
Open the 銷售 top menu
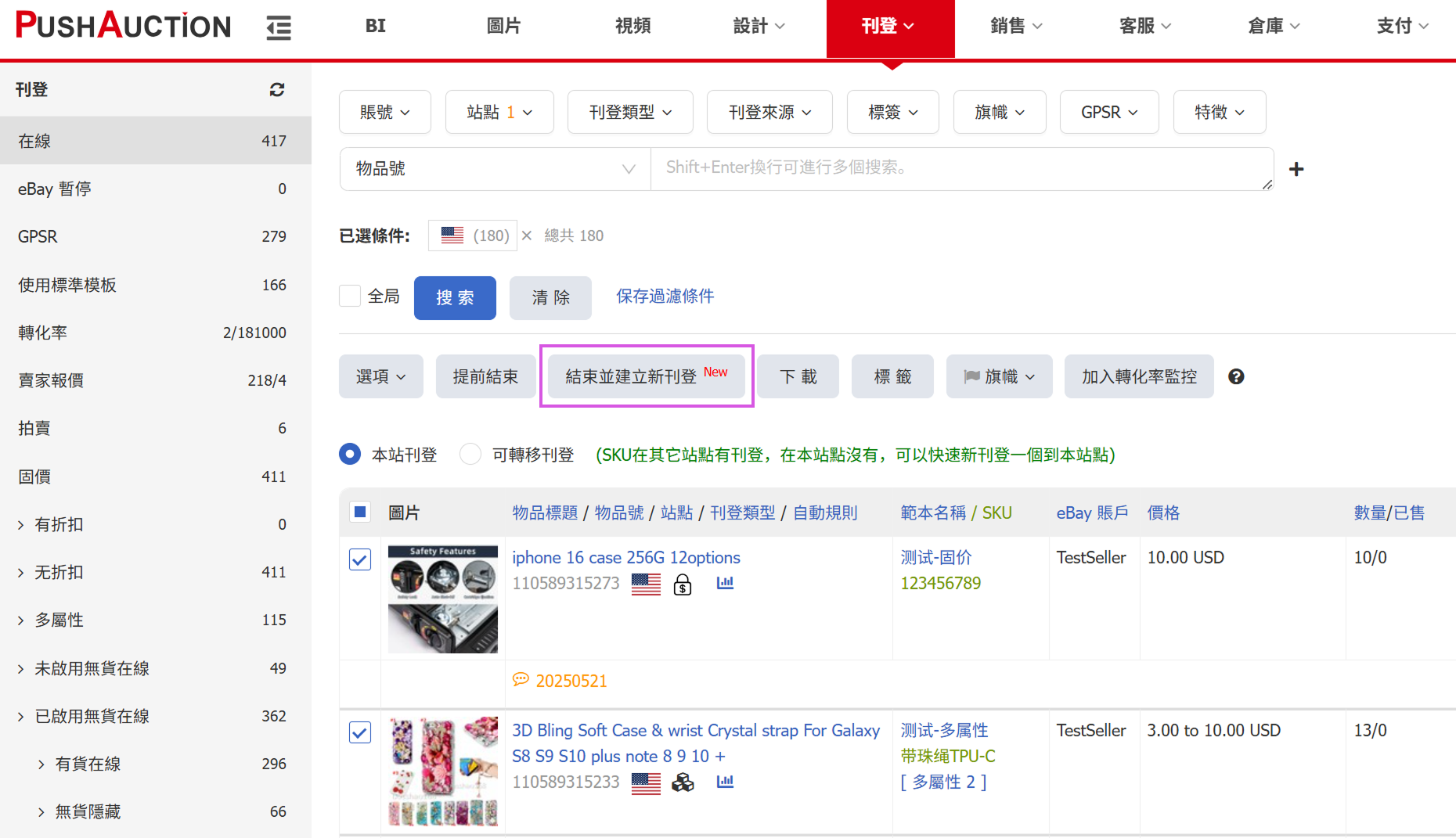pyautogui.click(x=1015, y=27)
